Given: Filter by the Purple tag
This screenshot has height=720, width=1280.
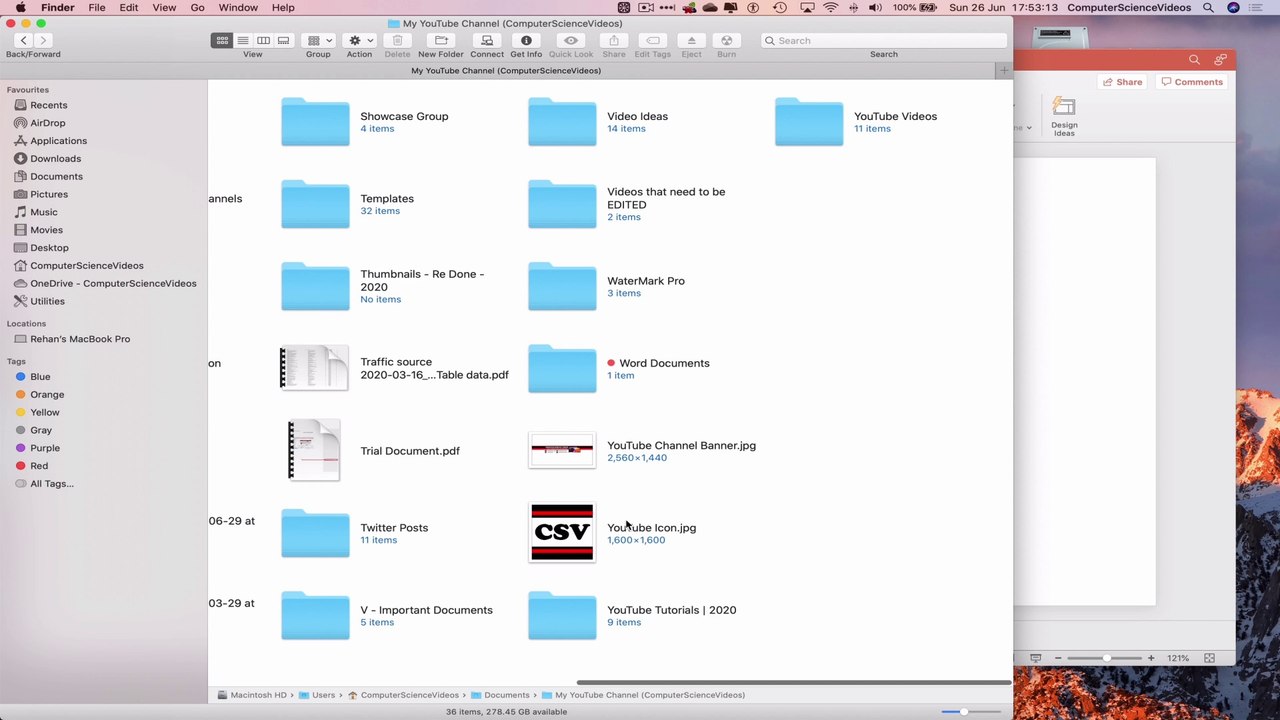Looking at the screenshot, I should pyautogui.click(x=45, y=448).
